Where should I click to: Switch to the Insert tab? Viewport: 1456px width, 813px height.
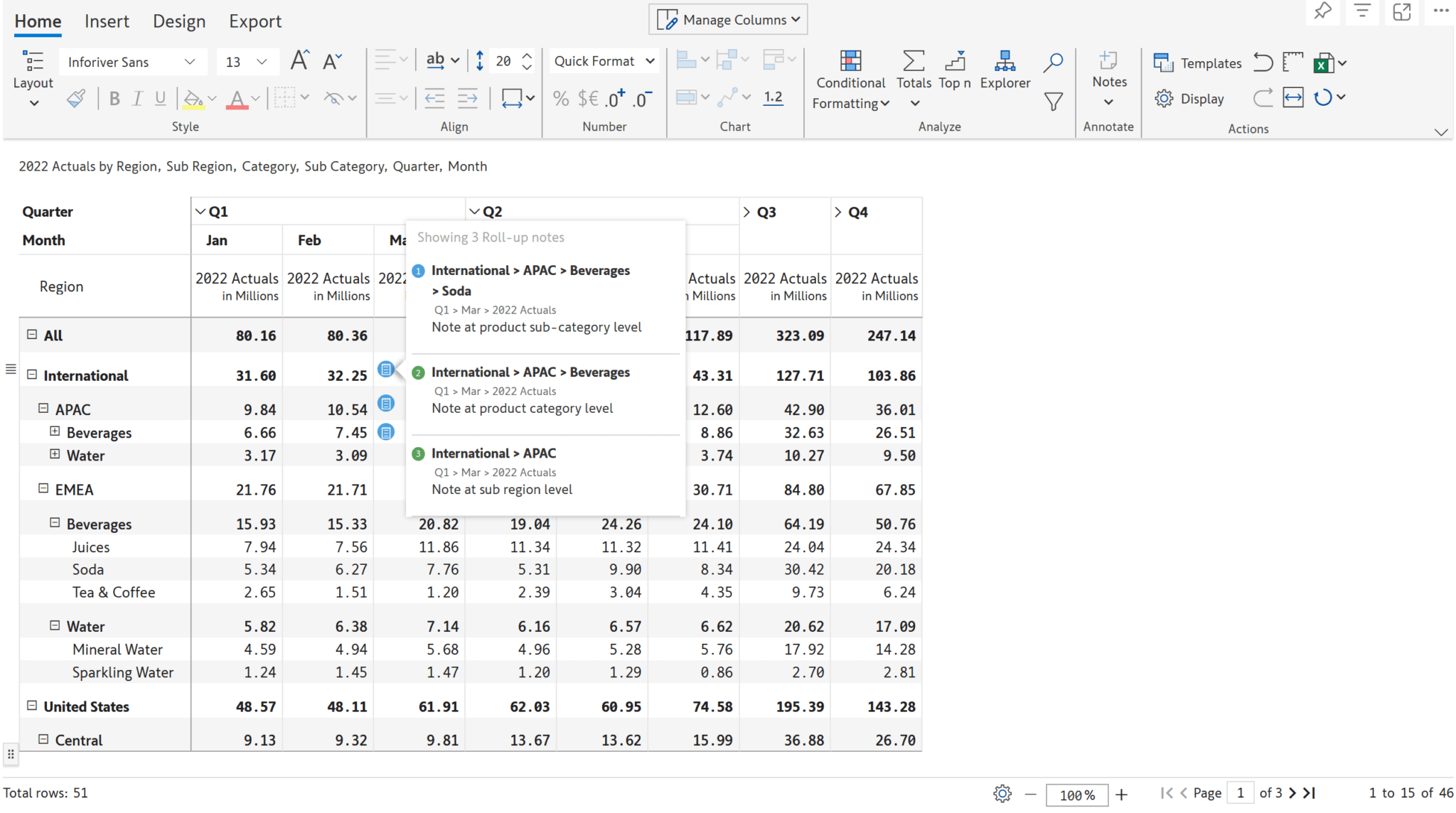pyautogui.click(x=107, y=21)
